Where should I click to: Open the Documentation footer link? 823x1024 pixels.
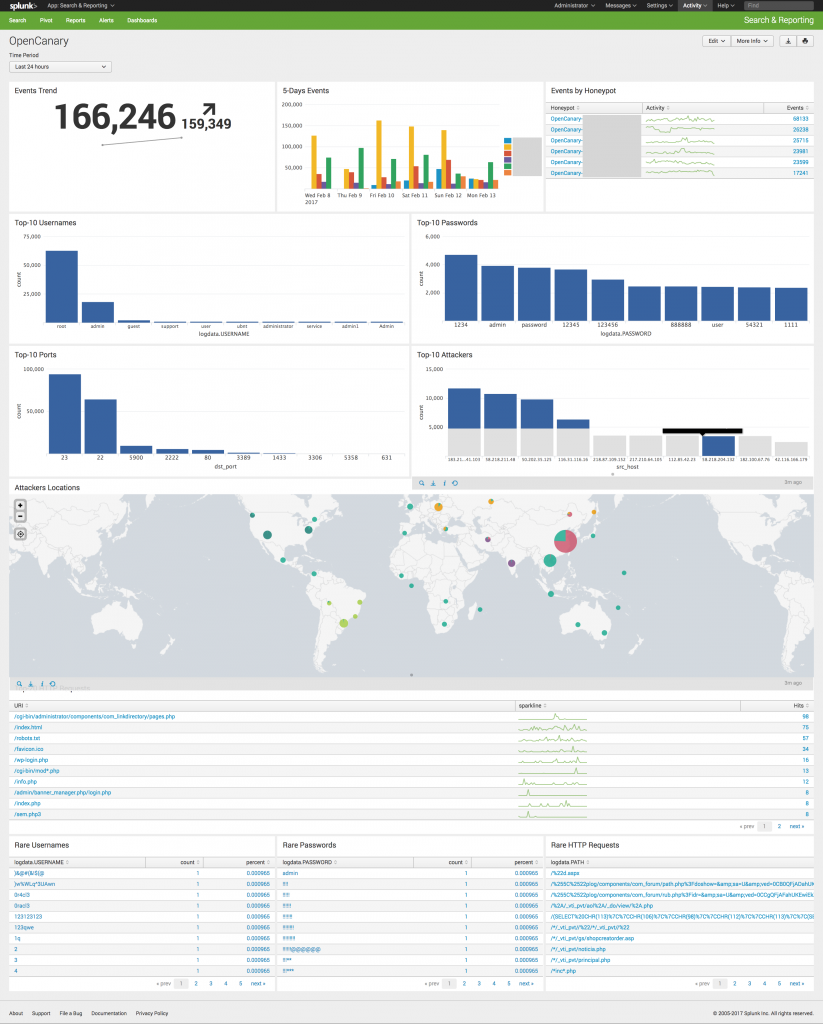(x=109, y=1014)
